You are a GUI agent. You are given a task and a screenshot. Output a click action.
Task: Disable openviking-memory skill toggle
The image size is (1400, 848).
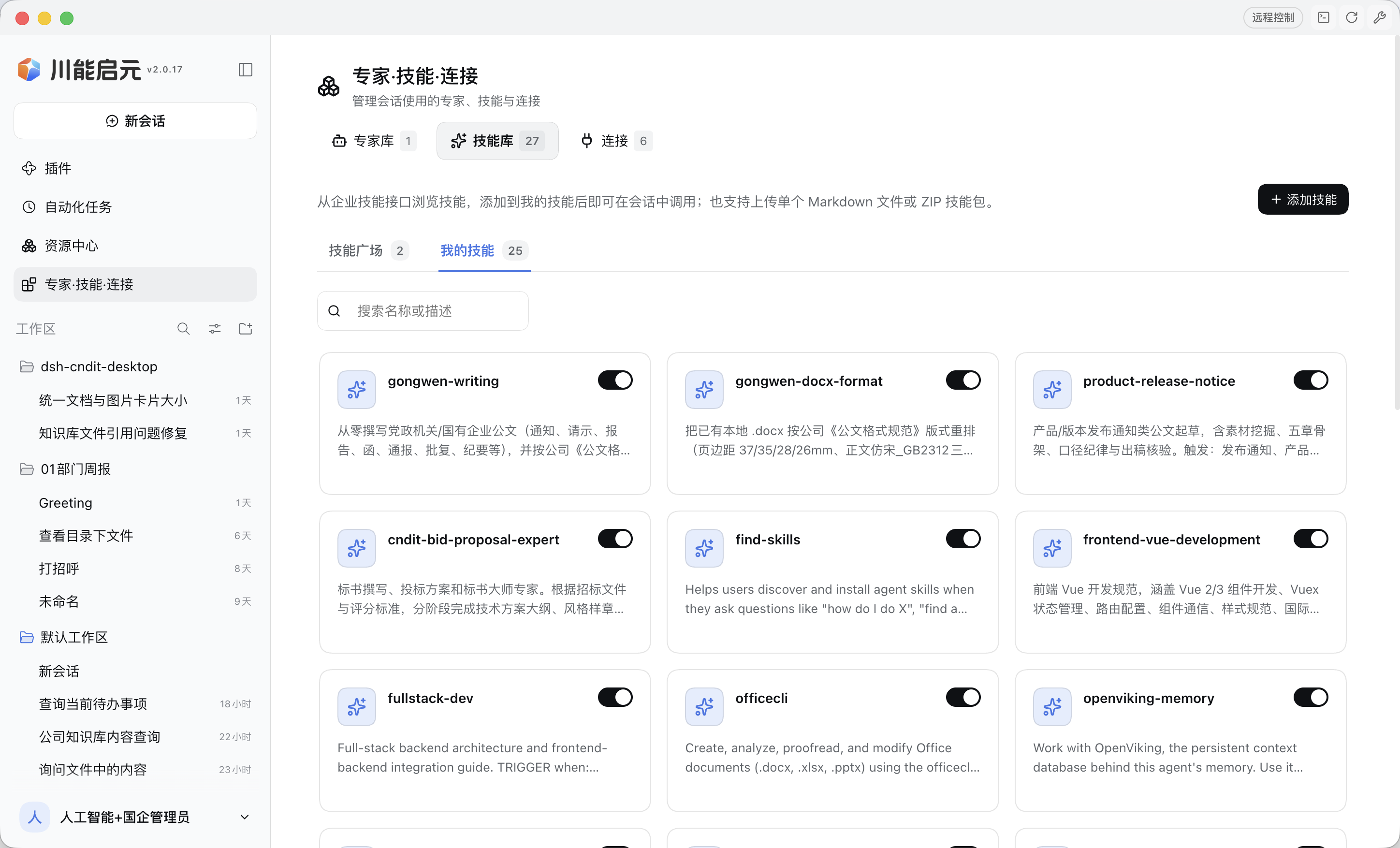click(x=1310, y=697)
